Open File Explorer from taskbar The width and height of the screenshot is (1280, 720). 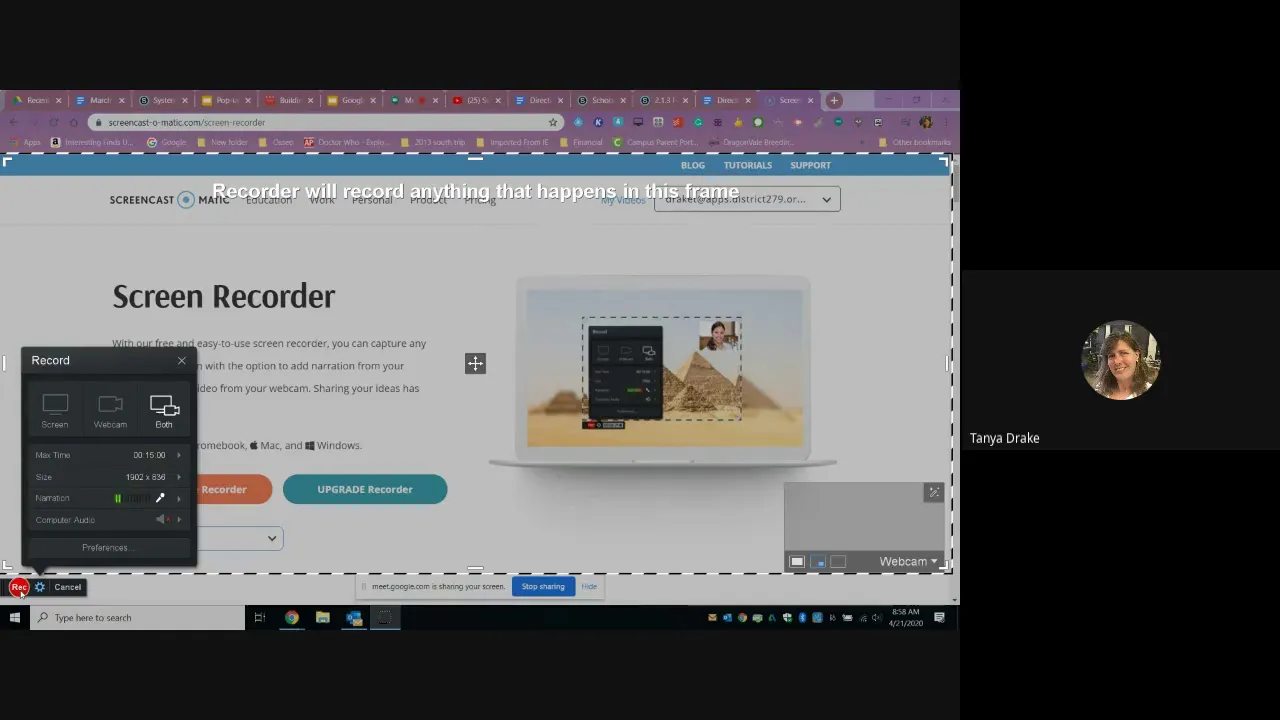[323, 618]
